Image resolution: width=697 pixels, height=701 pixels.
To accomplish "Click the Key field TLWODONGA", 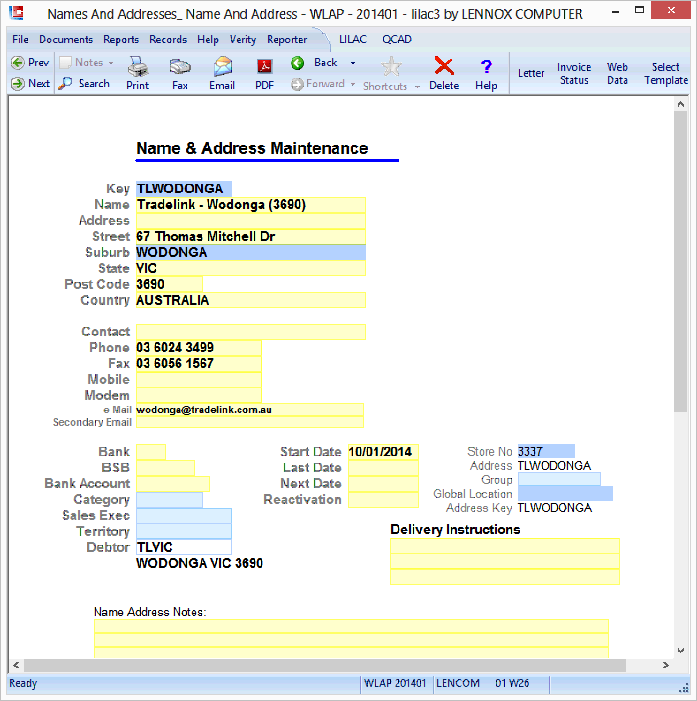I will (x=184, y=189).
